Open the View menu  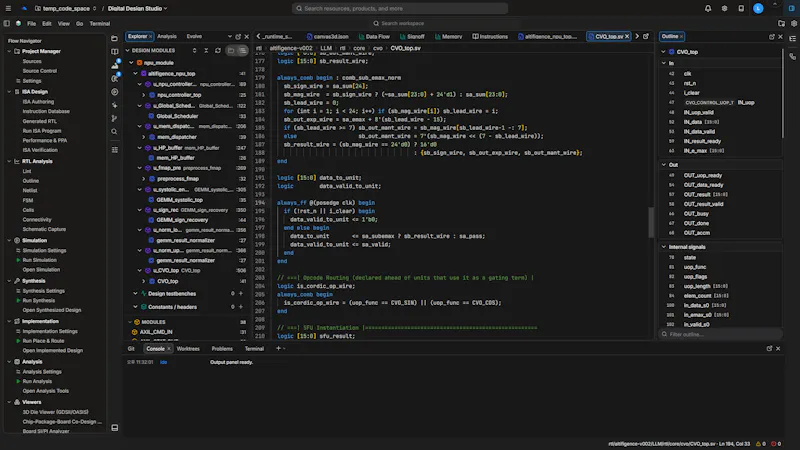click(x=64, y=23)
